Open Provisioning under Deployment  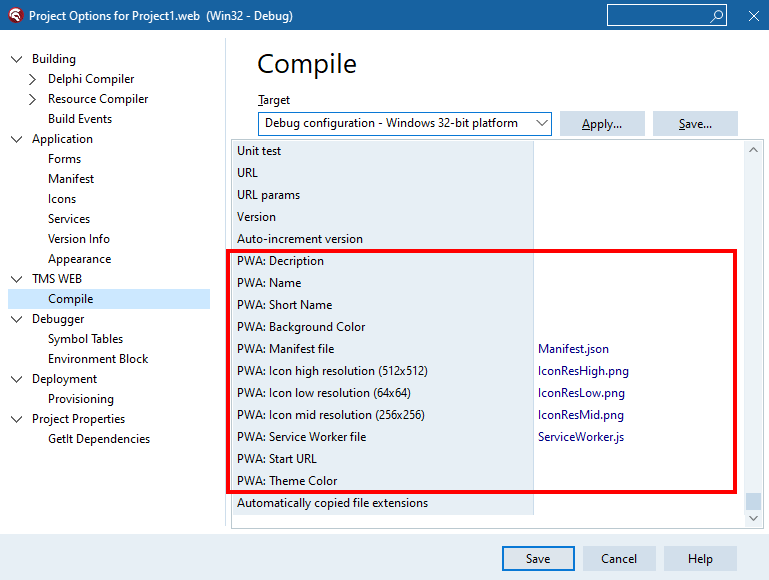pos(81,399)
